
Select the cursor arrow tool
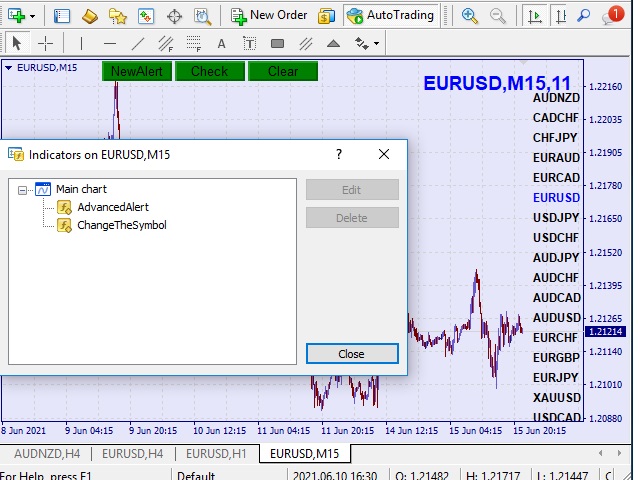tap(16, 44)
